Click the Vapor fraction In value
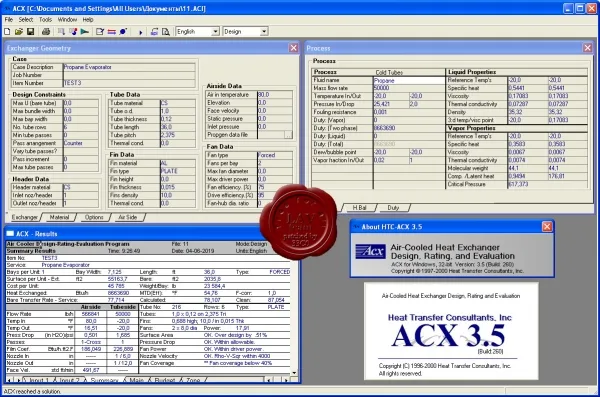Screen dimensions: 600x397 pos(390,160)
